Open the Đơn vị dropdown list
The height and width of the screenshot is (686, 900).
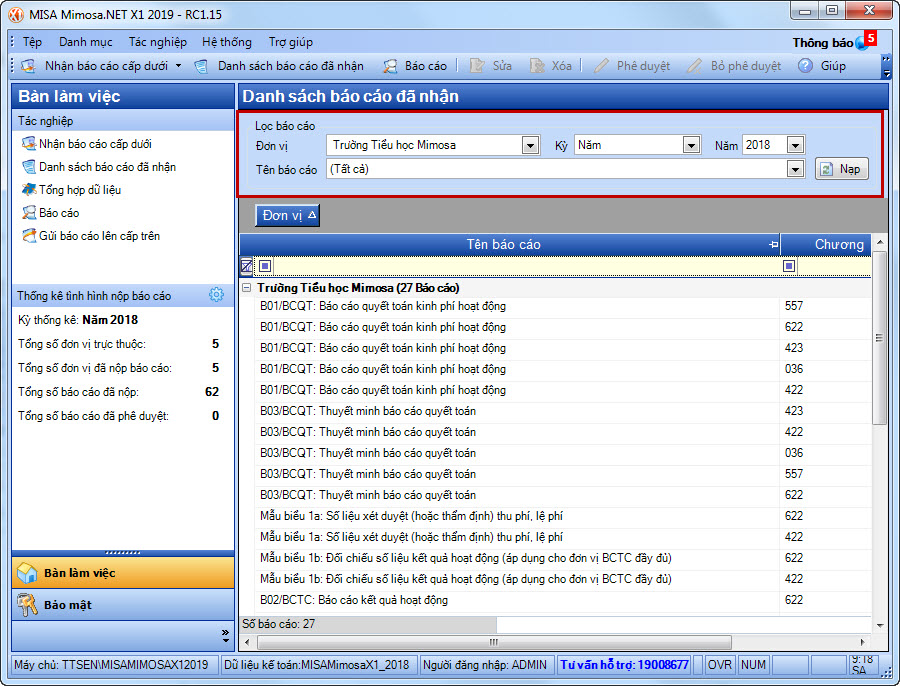(x=530, y=146)
